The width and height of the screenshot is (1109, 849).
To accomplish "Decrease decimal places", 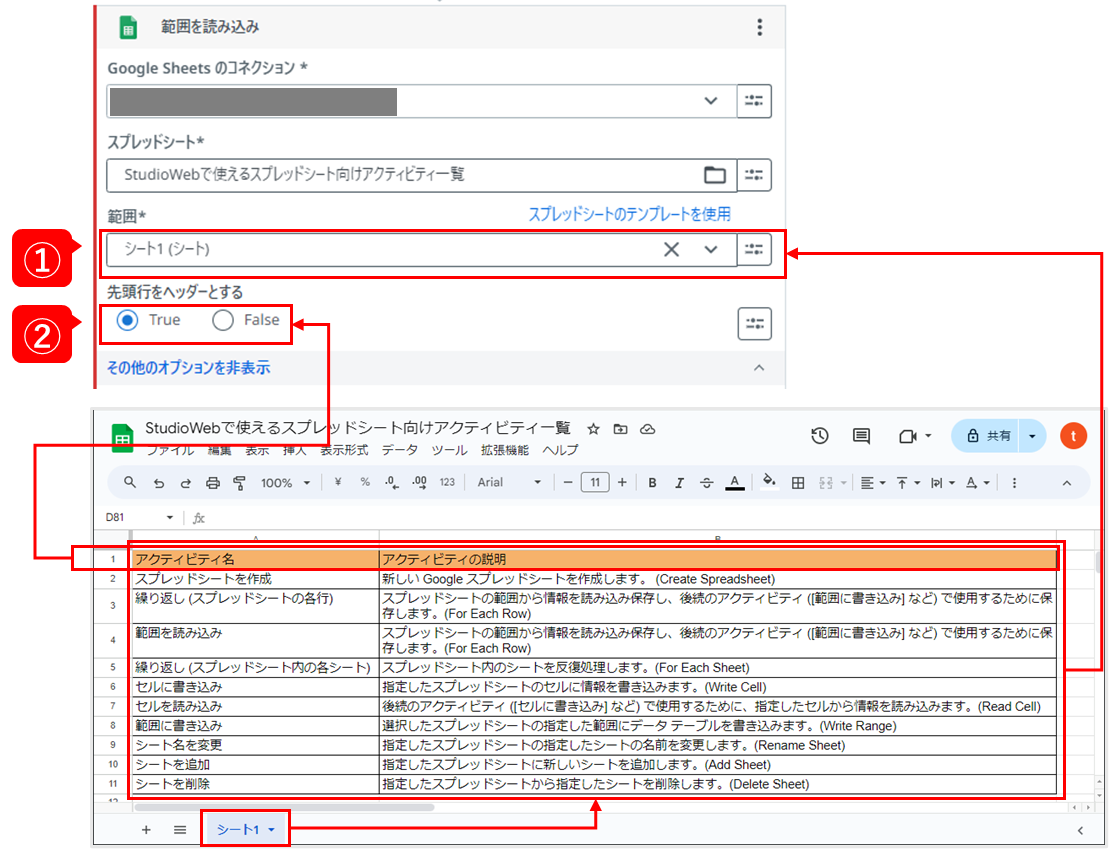I will (x=391, y=483).
